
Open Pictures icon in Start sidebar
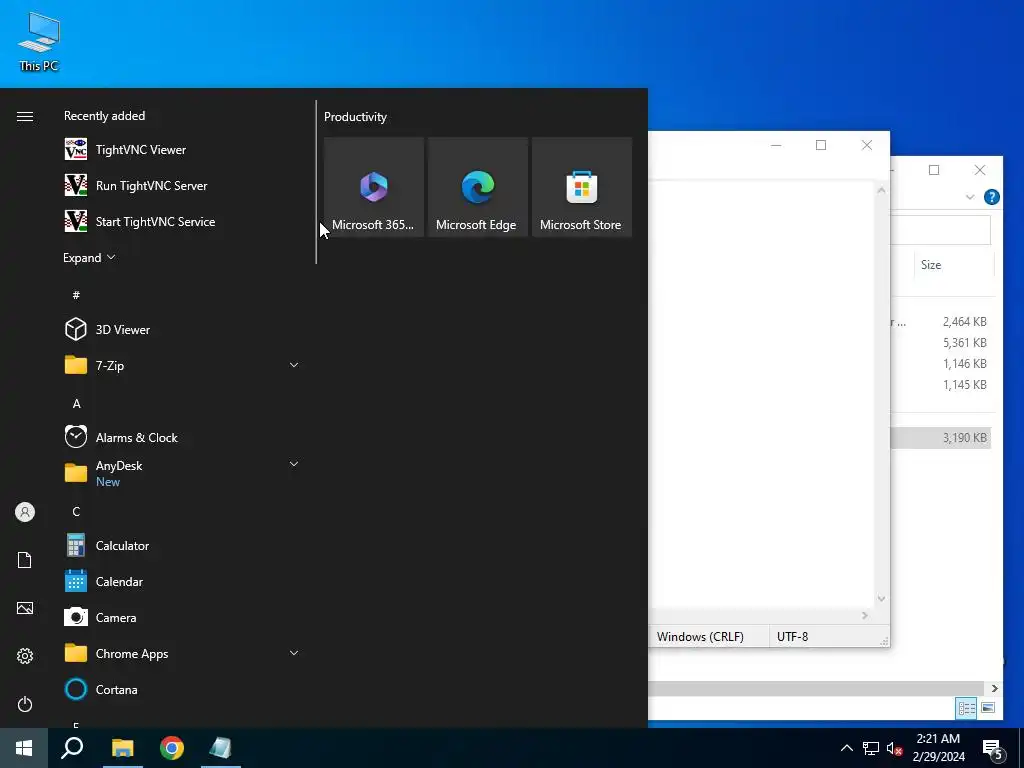tap(25, 609)
